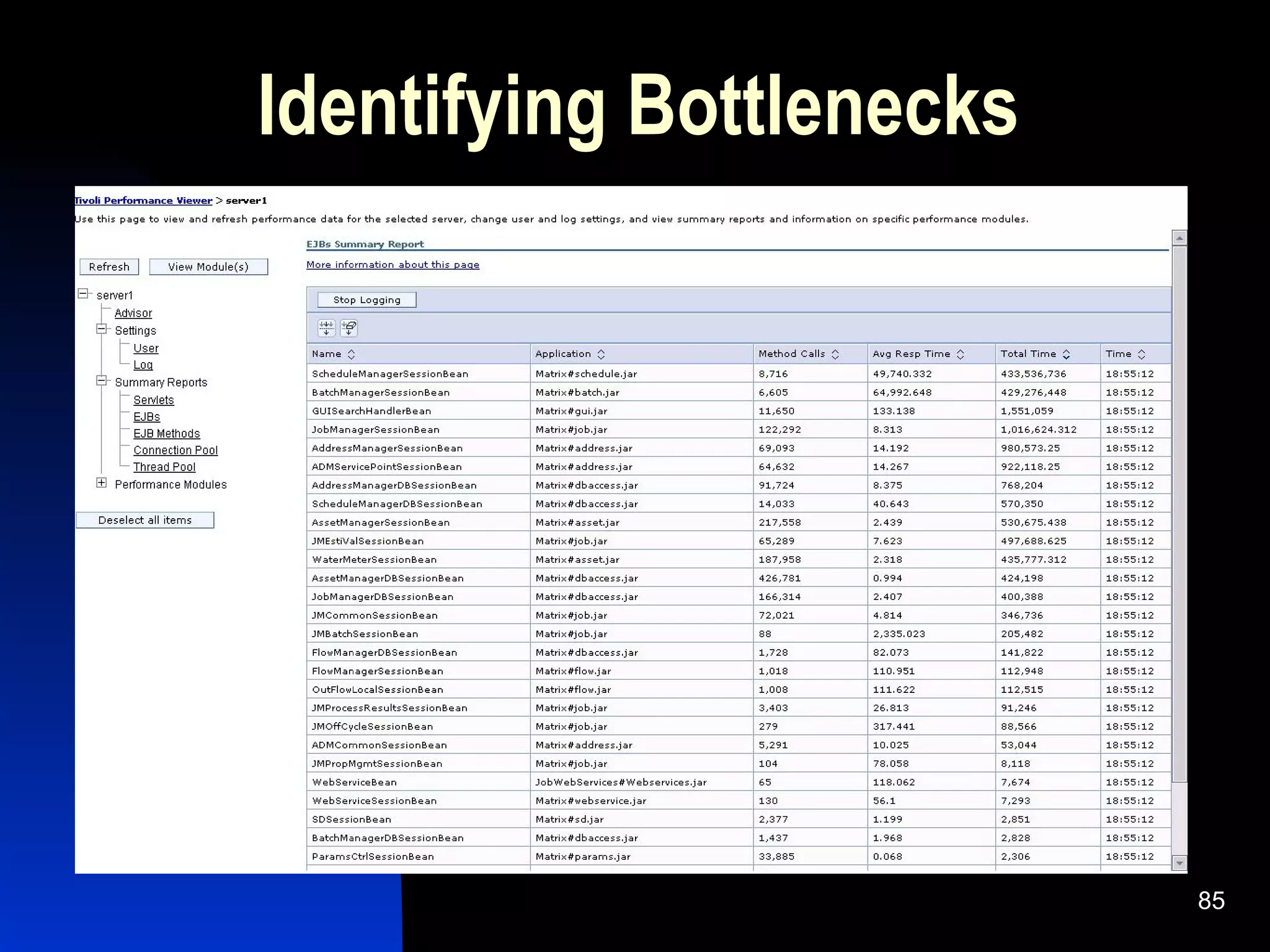Viewport: 1270px width, 952px height.
Task: Open Thread Pool summary report
Action: [x=164, y=467]
